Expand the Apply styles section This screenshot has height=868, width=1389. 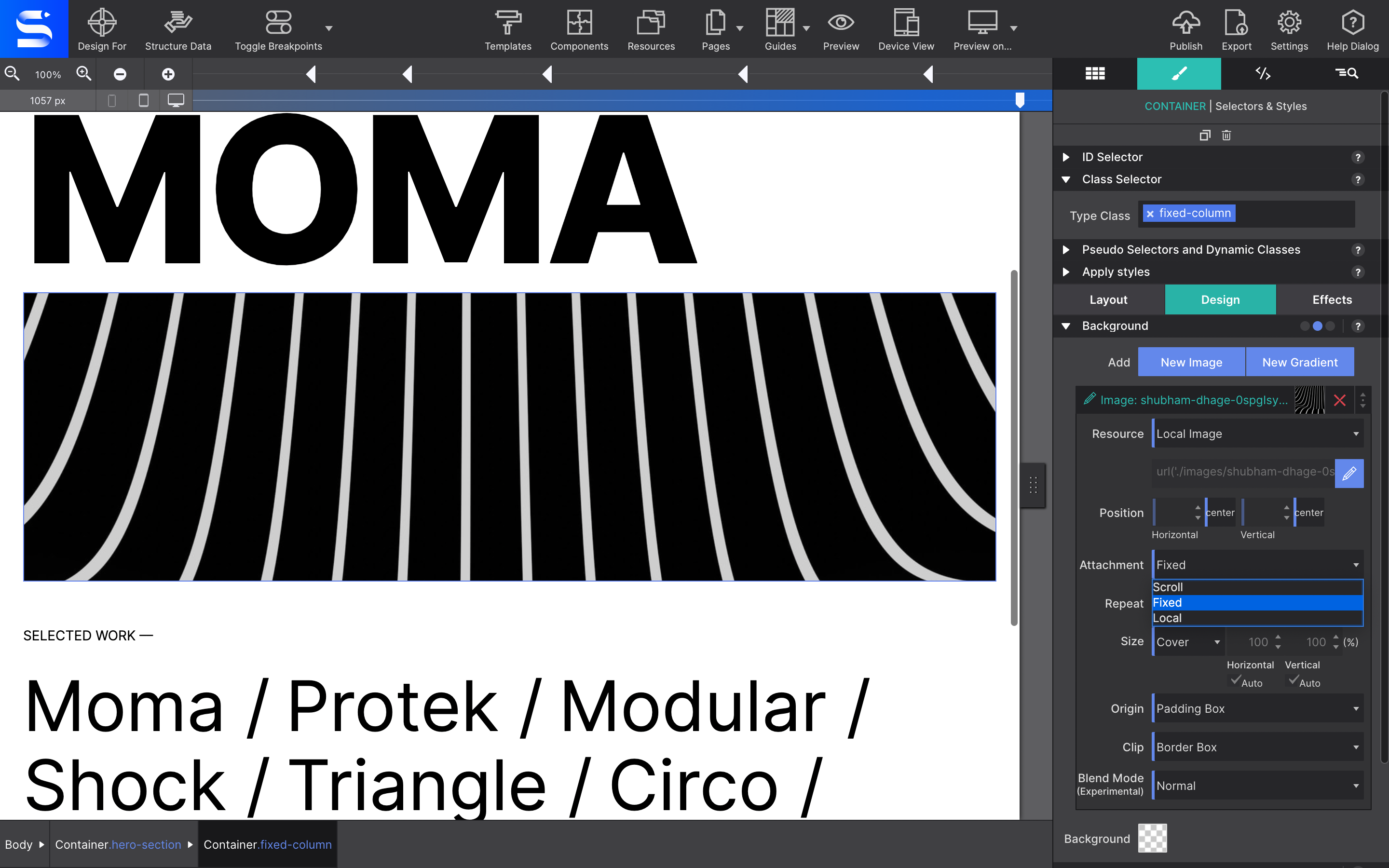pos(1067,272)
